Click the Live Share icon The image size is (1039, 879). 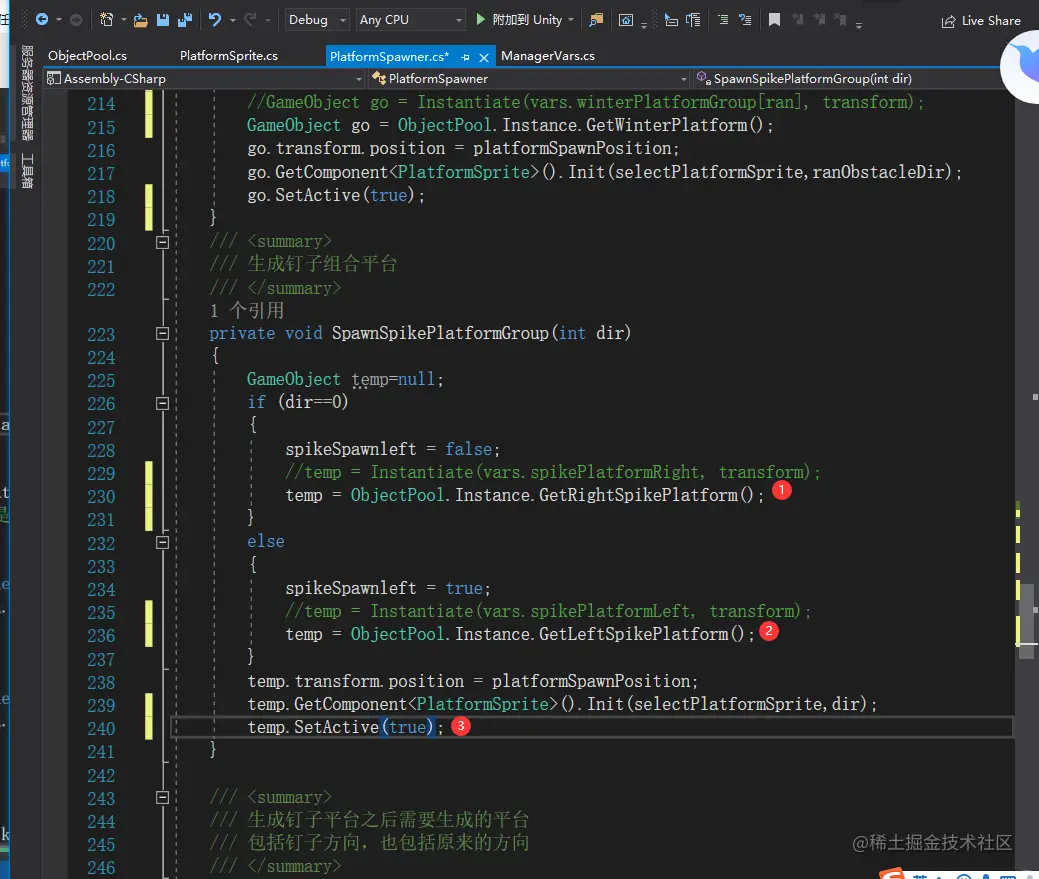point(948,21)
